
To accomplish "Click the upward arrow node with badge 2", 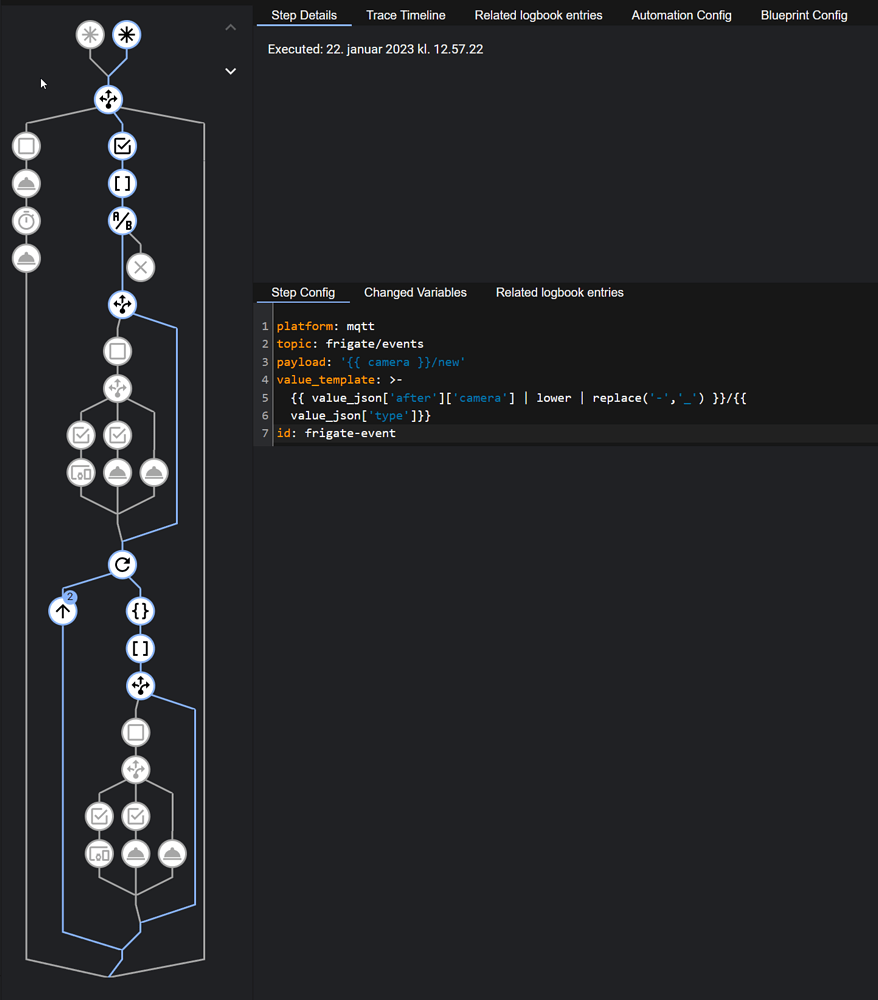I will click(63, 610).
